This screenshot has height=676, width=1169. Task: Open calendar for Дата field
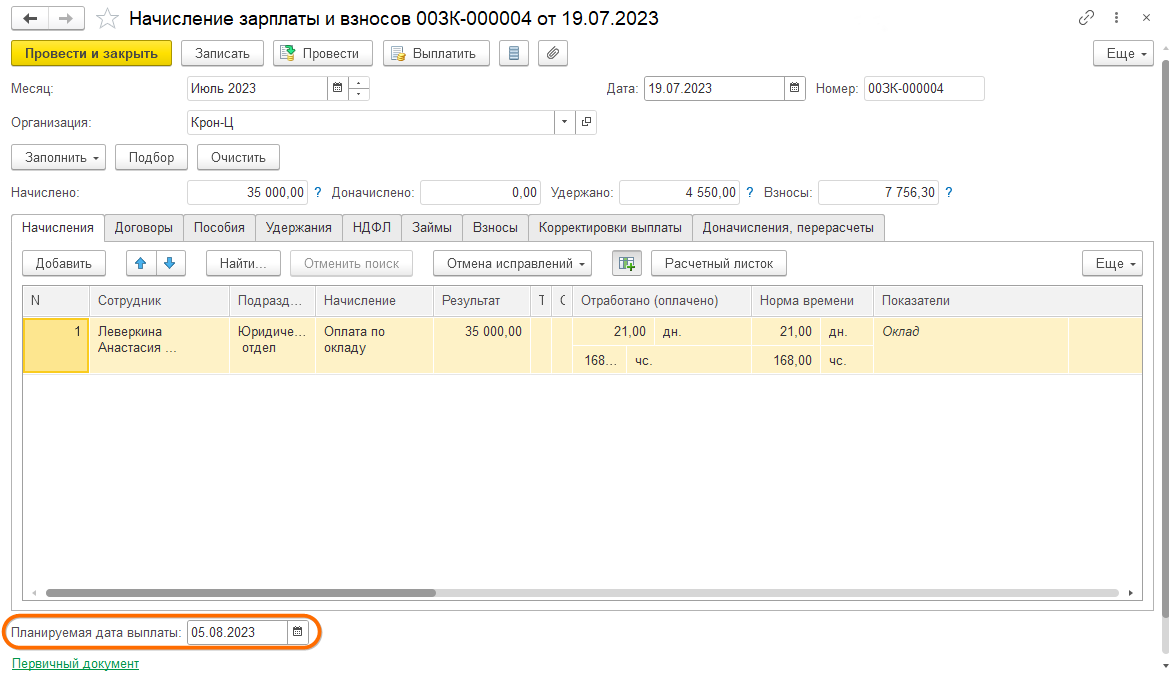(795, 88)
